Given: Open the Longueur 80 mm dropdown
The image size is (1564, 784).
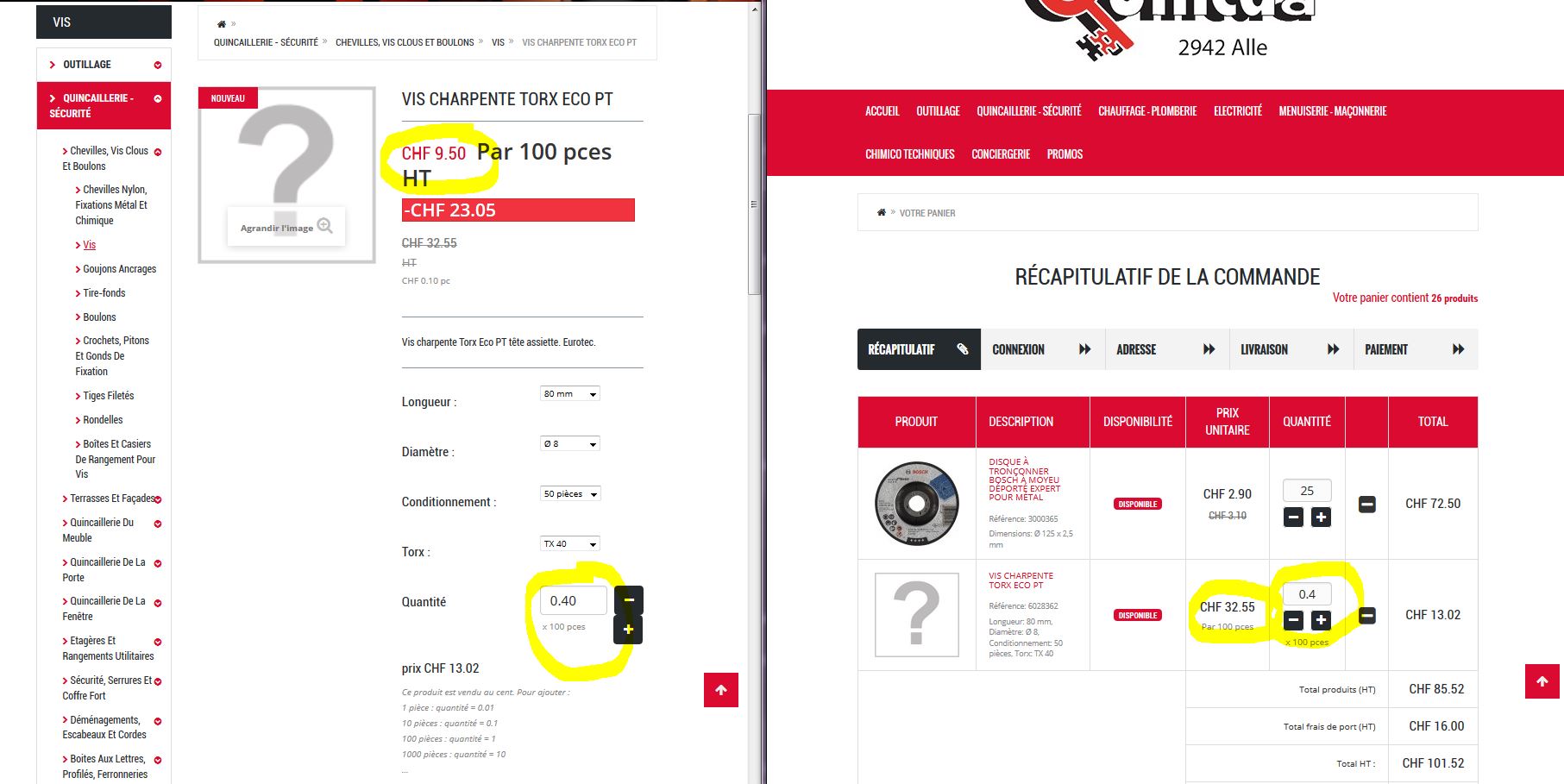Looking at the screenshot, I should pos(569,394).
